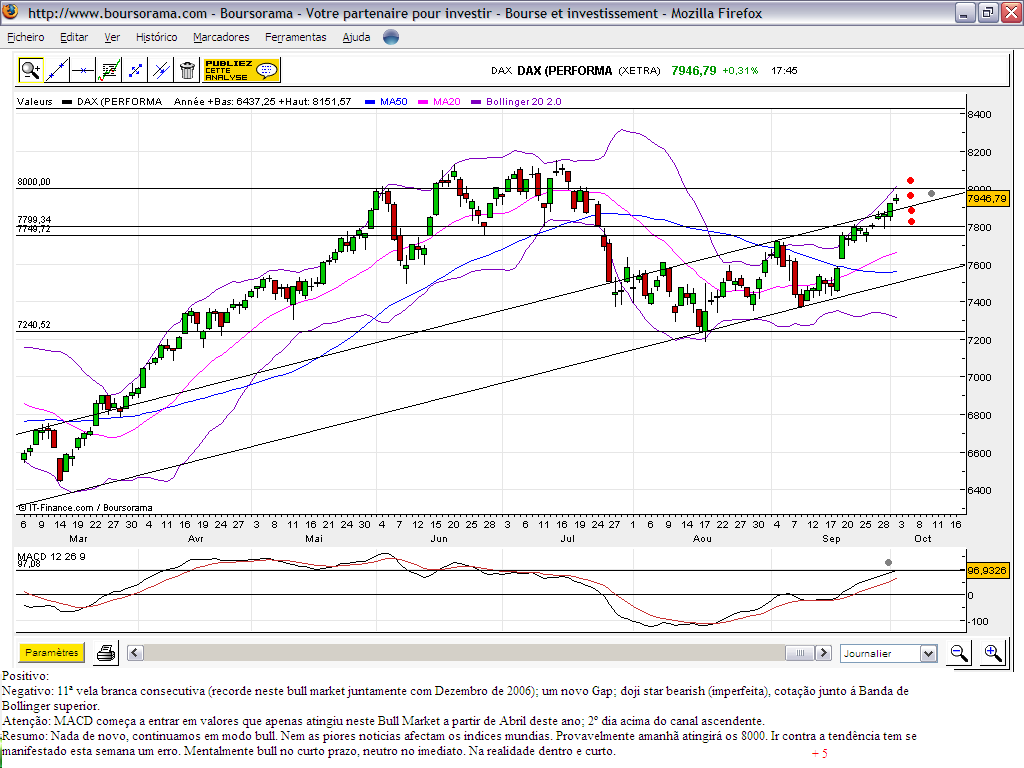
Task: Open the Ajuda menu
Action: point(357,37)
